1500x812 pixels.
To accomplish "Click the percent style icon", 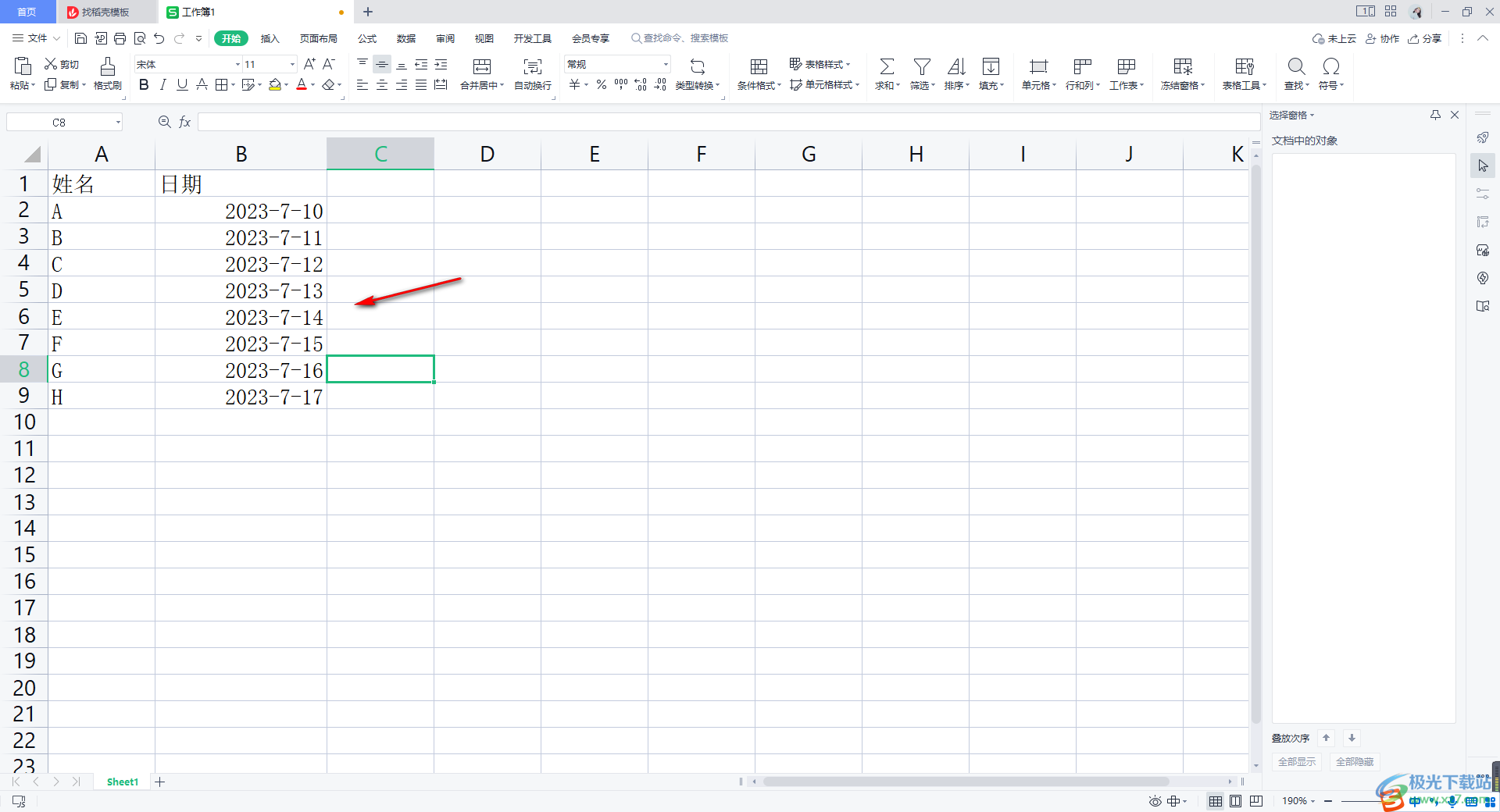I will point(602,84).
